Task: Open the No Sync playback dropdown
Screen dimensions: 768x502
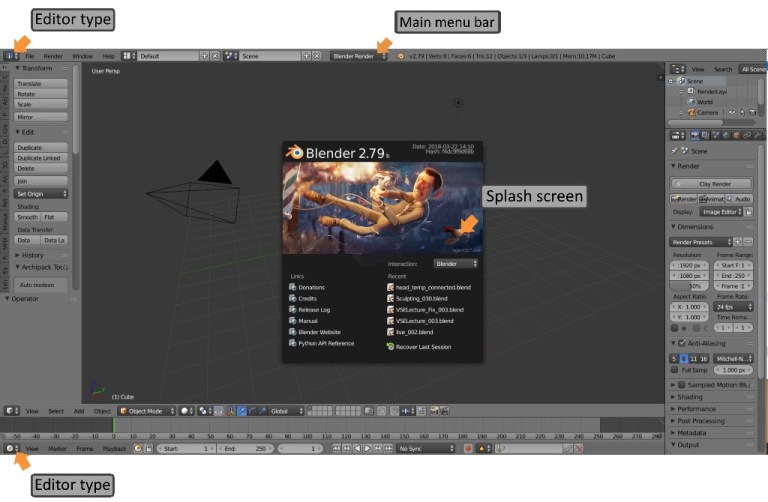Action: click(x=426, y=448)
